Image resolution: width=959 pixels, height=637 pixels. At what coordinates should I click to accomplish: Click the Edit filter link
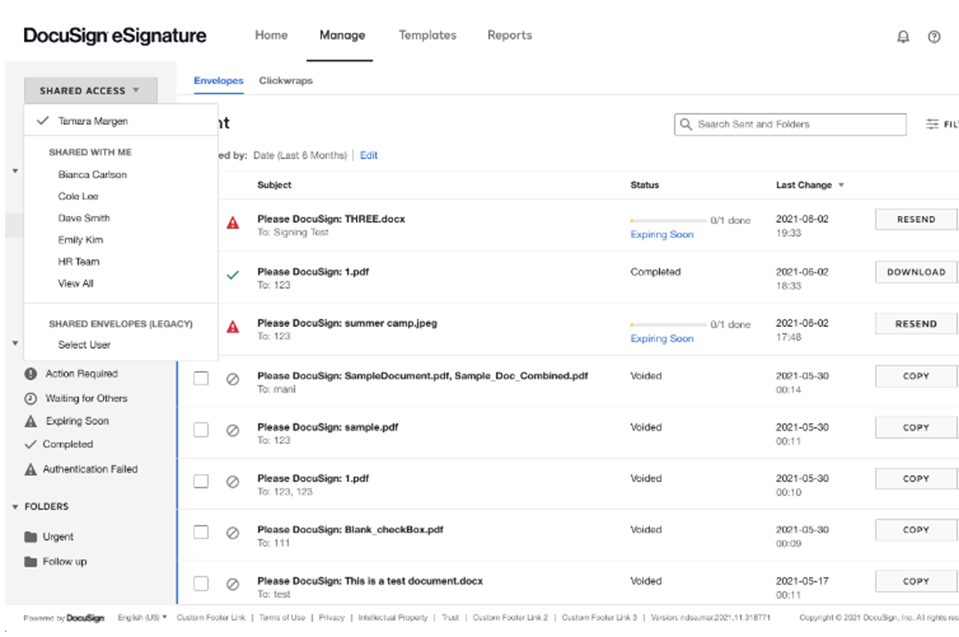[368, 155]
